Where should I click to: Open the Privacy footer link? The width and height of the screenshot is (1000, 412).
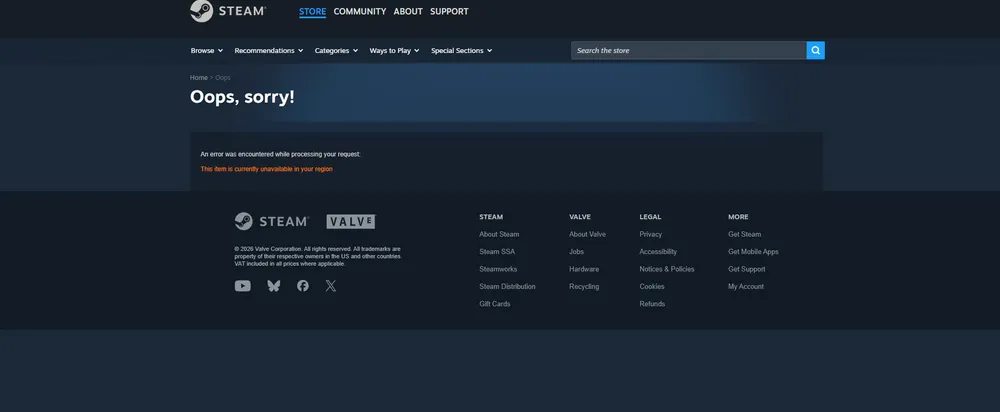651,234
